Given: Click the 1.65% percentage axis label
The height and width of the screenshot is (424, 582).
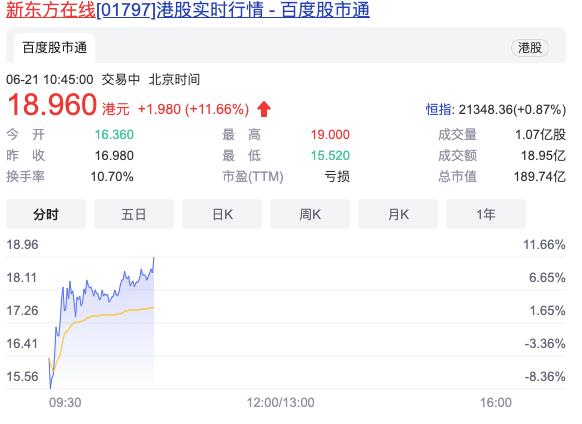Looking at the screenshot, I should click(547, 310).
